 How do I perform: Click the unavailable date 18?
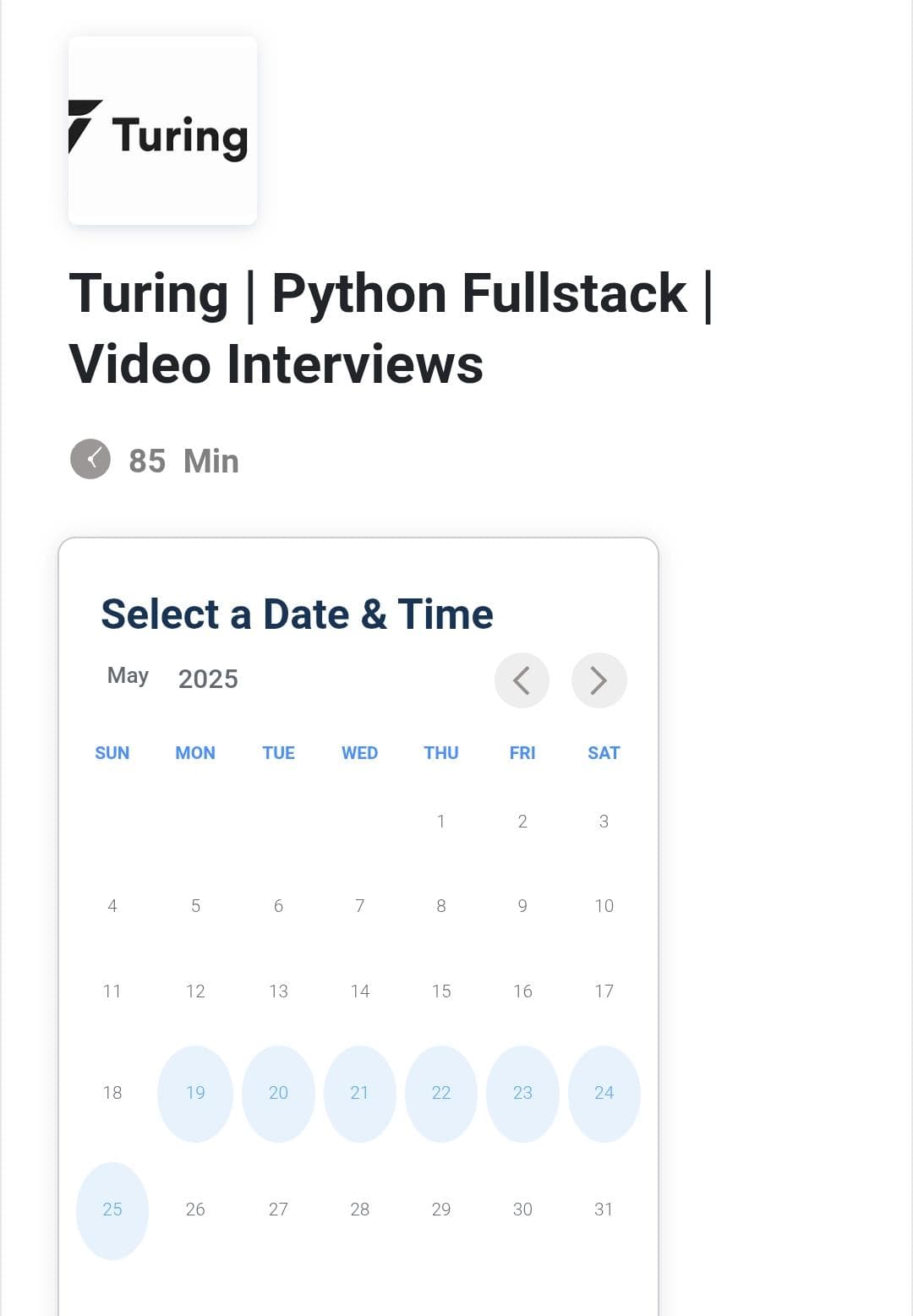click(x=112, y=1093)
